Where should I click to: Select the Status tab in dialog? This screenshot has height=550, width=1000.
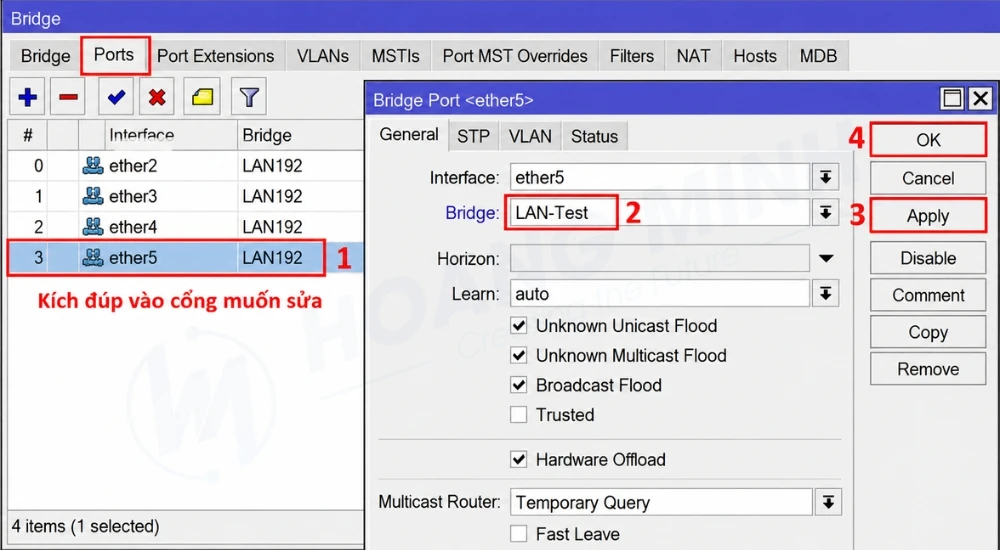(594, 136)
